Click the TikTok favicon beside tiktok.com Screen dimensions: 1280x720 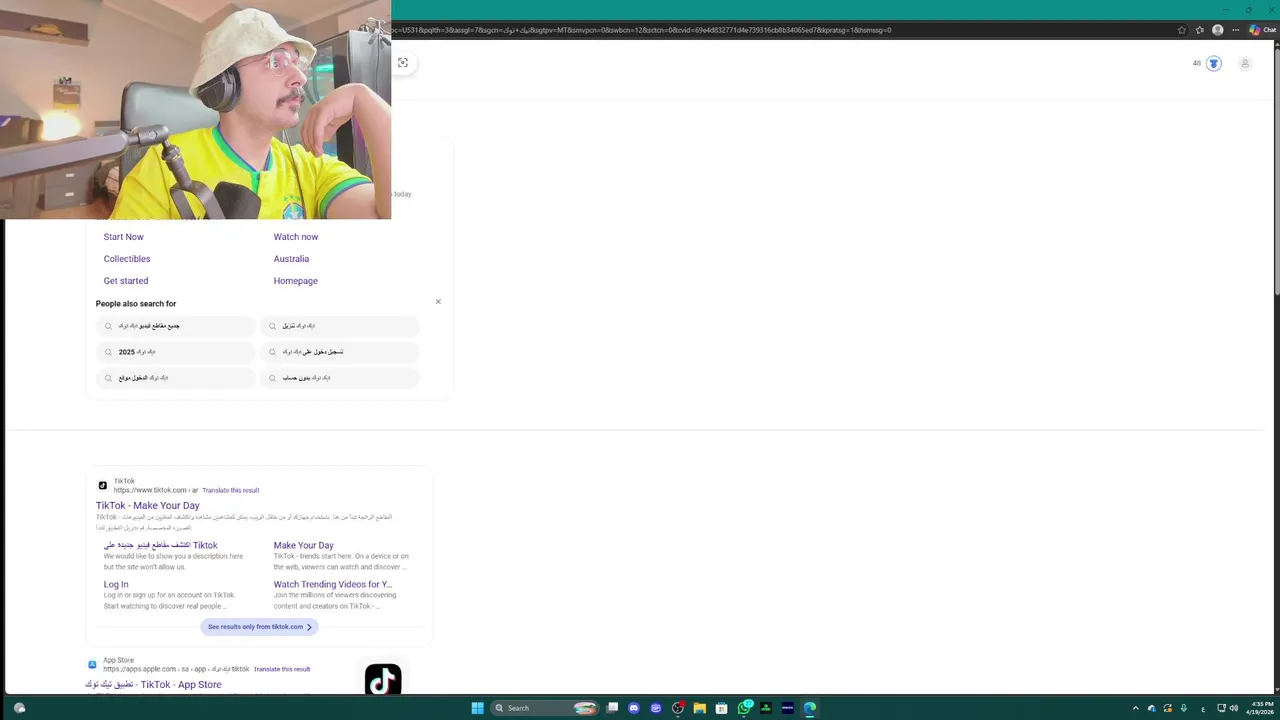coord(102,486)
